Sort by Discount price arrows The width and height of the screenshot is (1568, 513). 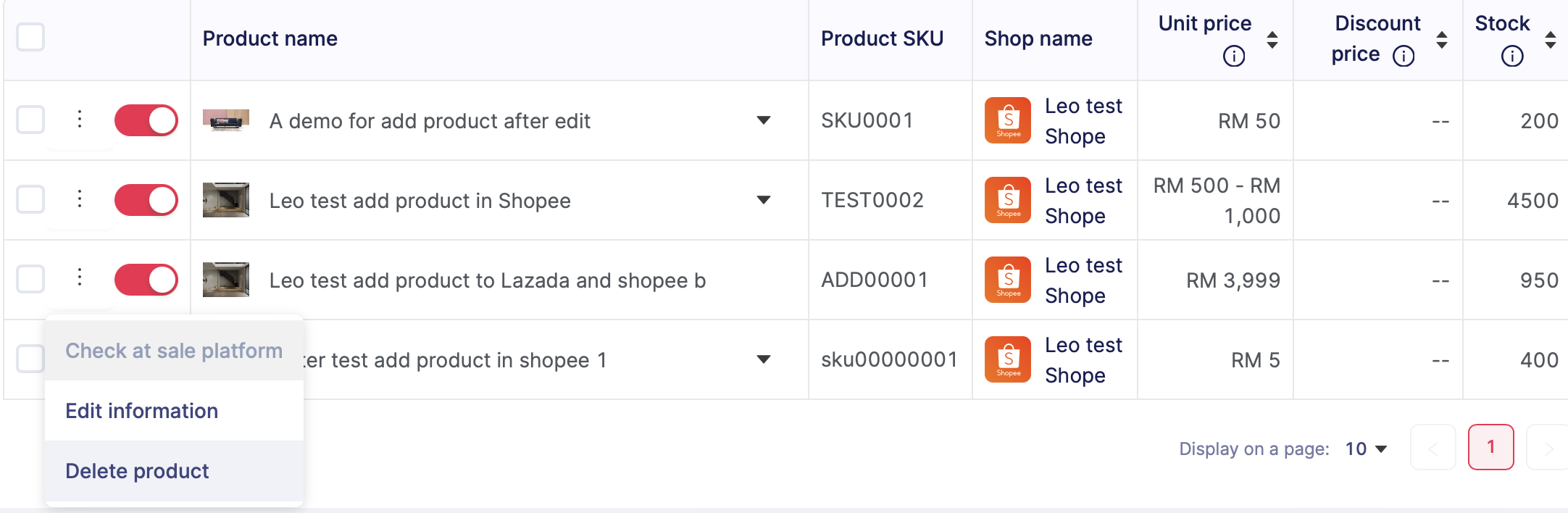click(1441, 39)
